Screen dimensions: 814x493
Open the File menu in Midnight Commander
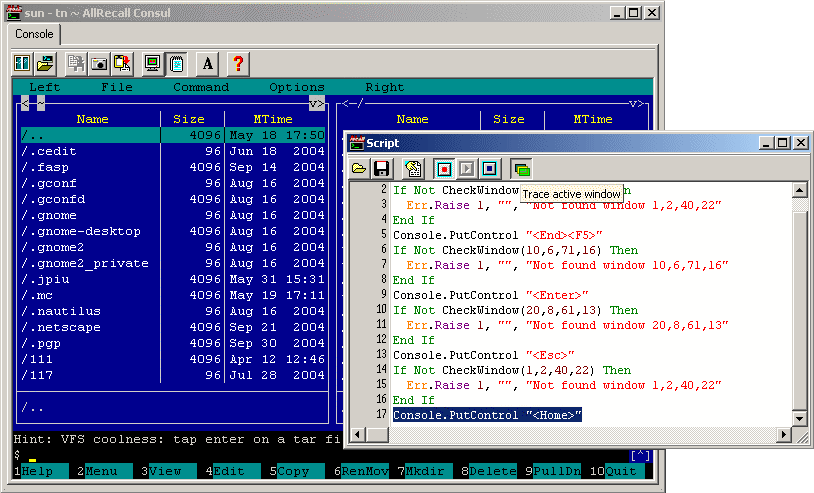click(x=117, y=87)
